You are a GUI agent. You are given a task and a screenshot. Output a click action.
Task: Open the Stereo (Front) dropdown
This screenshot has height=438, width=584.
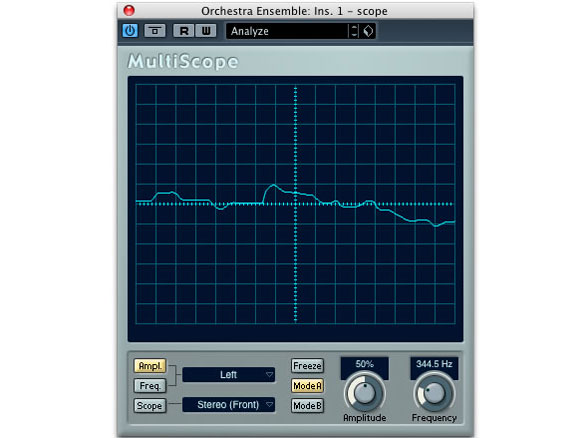point(229,404)
